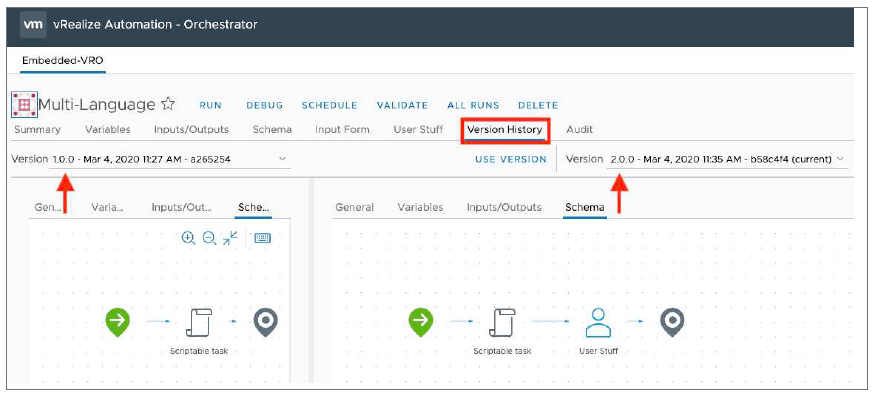
Task: Open the version 2.0.0 (current) dropdown
Action: tap(729, 159)
